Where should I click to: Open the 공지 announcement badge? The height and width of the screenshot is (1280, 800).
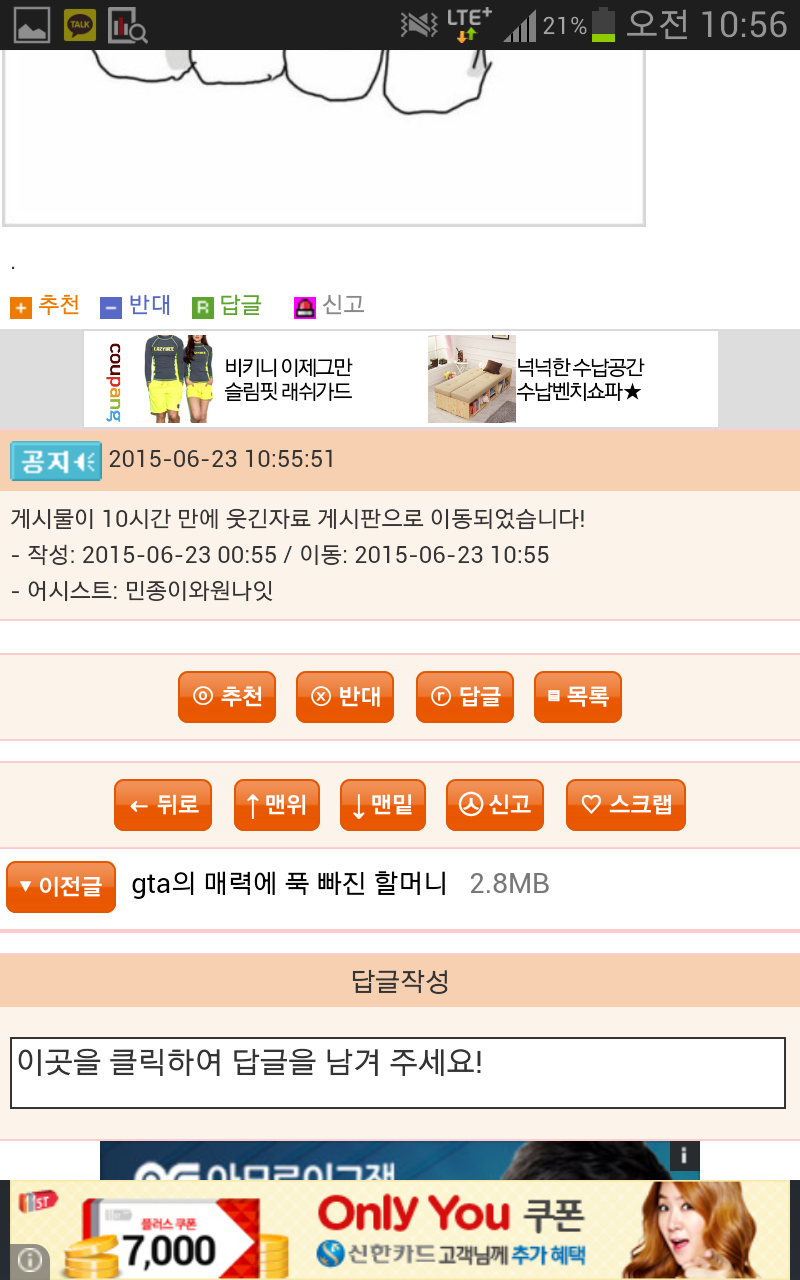click(56, 461)
